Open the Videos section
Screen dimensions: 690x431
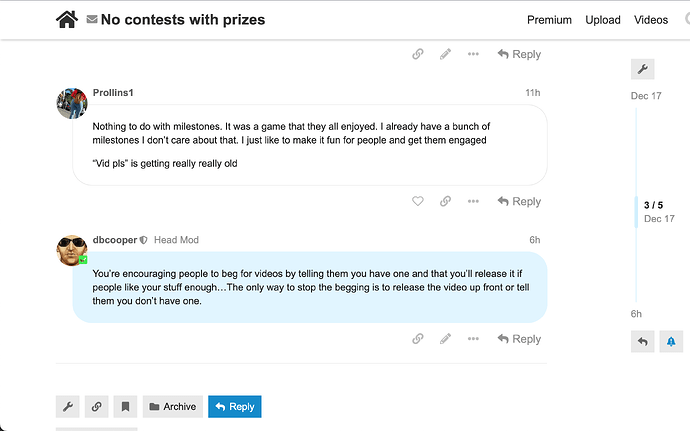coord(651,20)
